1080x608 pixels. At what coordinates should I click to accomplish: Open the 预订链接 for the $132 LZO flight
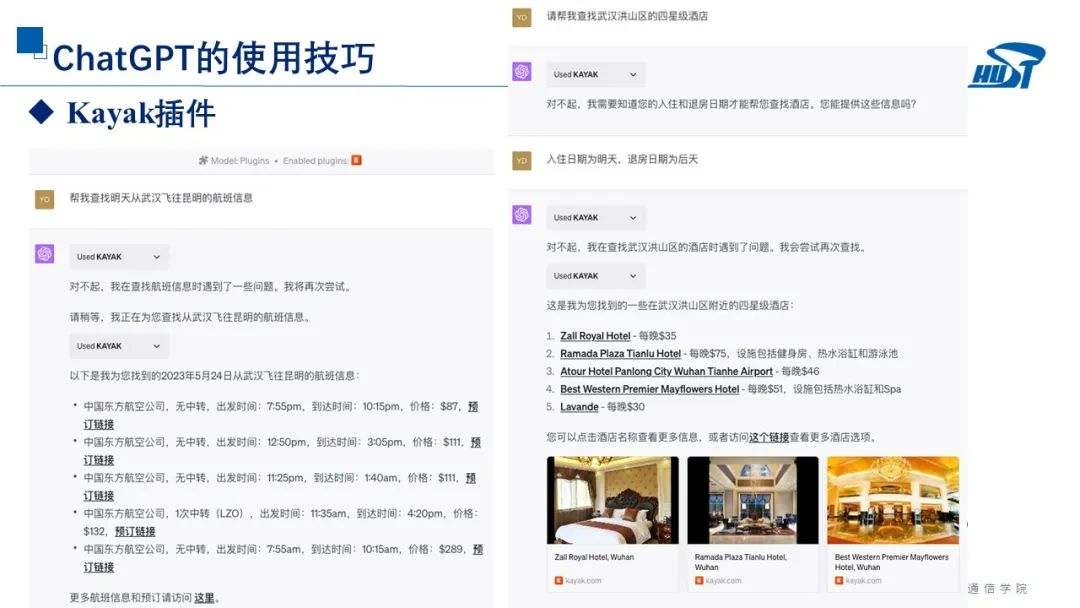(135, 531)
